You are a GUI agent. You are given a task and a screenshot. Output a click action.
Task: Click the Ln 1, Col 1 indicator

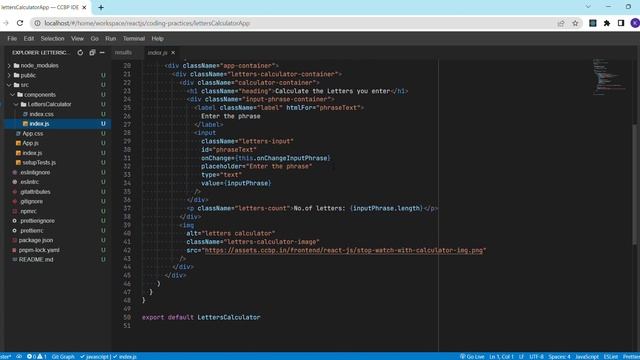[x=501, y=356]
